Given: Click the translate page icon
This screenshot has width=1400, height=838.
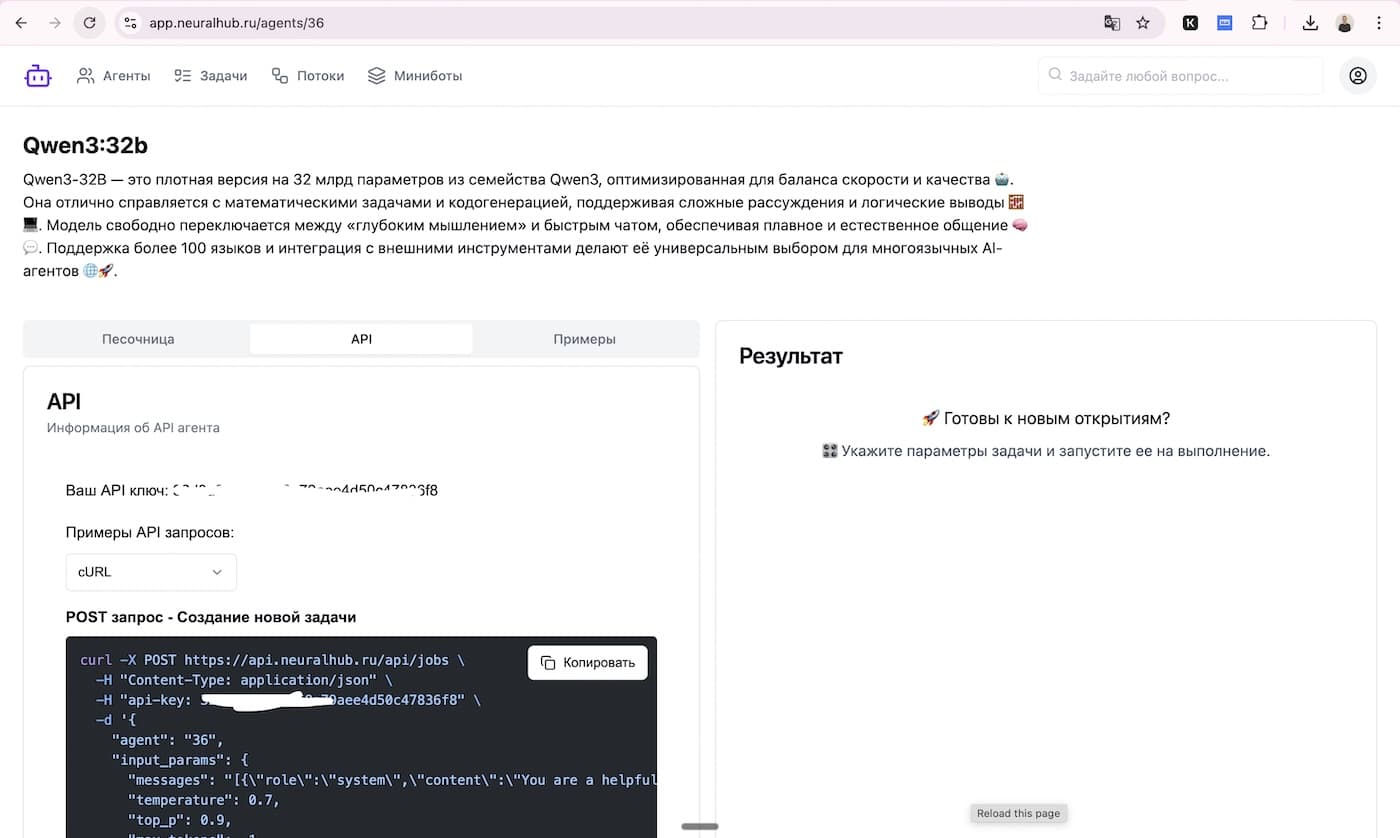Looking at the screenshot, I should [x=1112, y=23].
